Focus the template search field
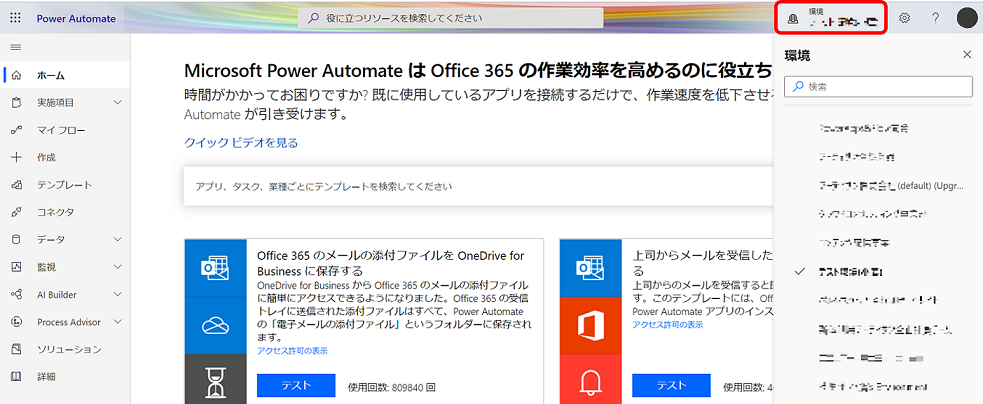983x404 pixels. [480, 186]
